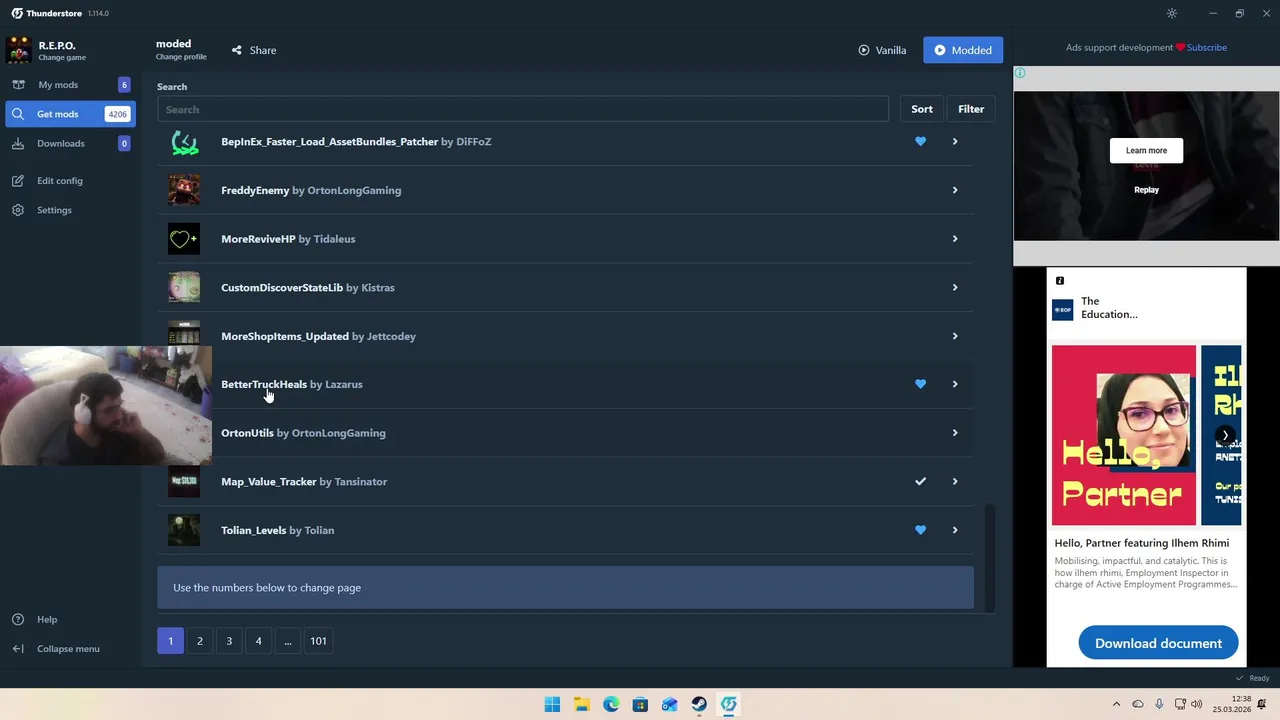The image size is (1280, 720).
Task: Go to page 1 of the mod list
Action: point(170,641)
